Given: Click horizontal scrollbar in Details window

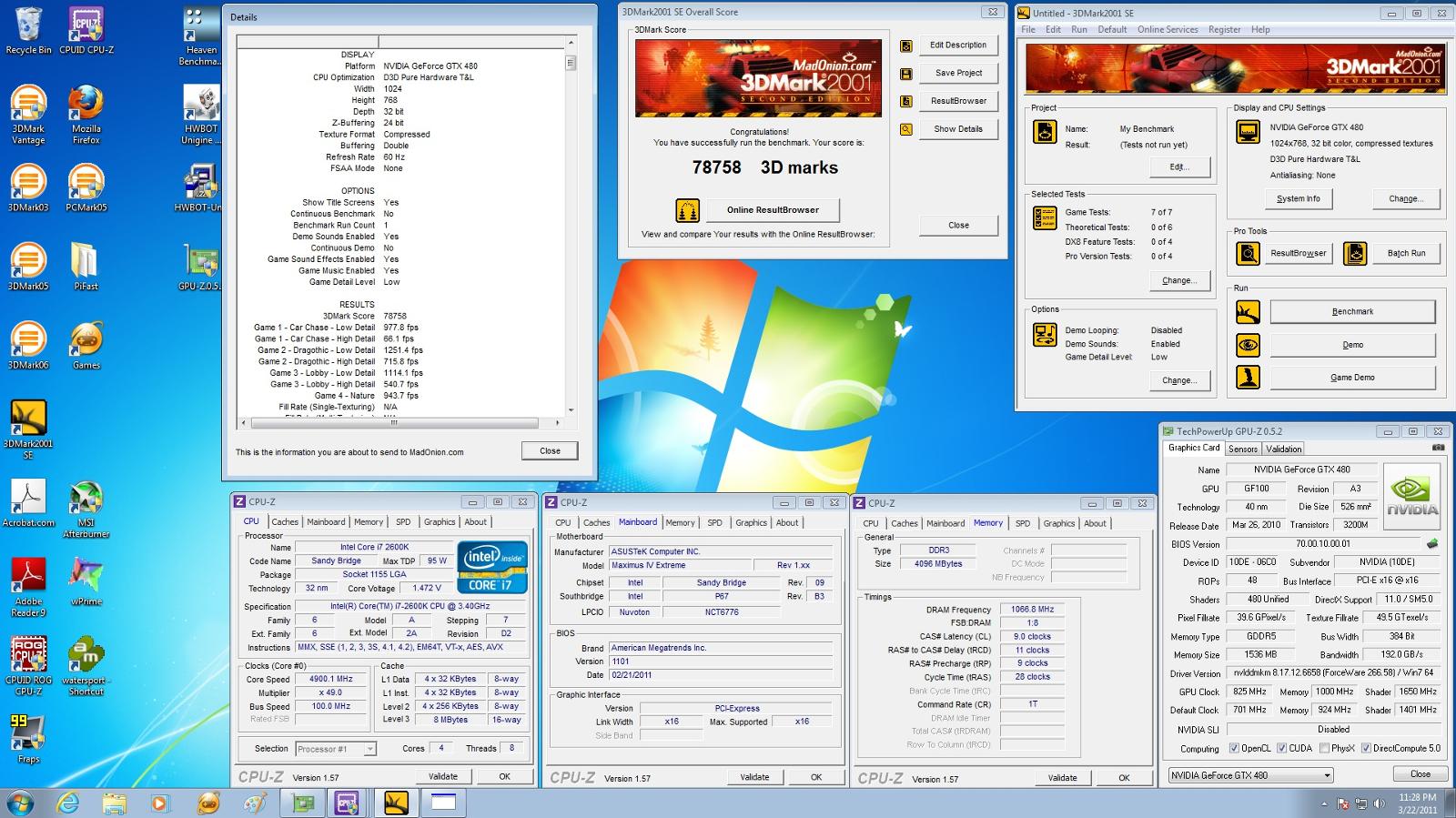Looking at the screenshot, I should [x=402, y=423].
